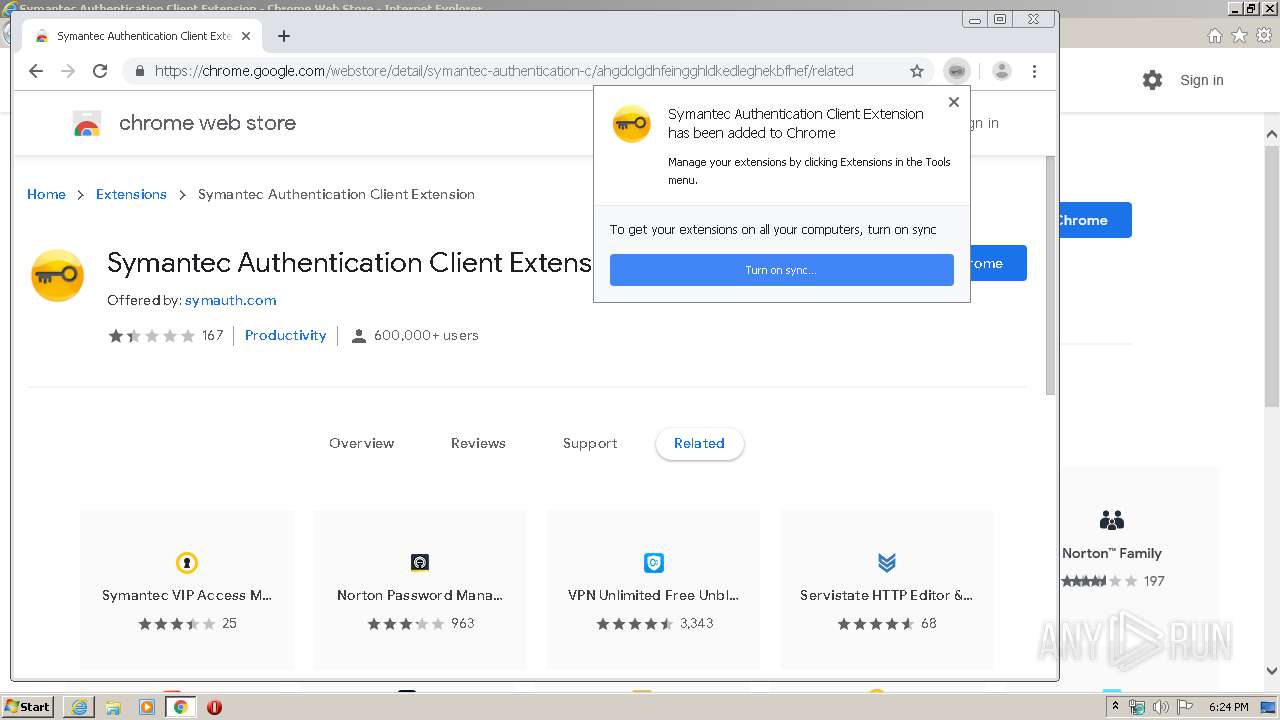1280x720 pixels.
Task: Open the VPN Unlimited Free card
Action: (x=654, y=589)
